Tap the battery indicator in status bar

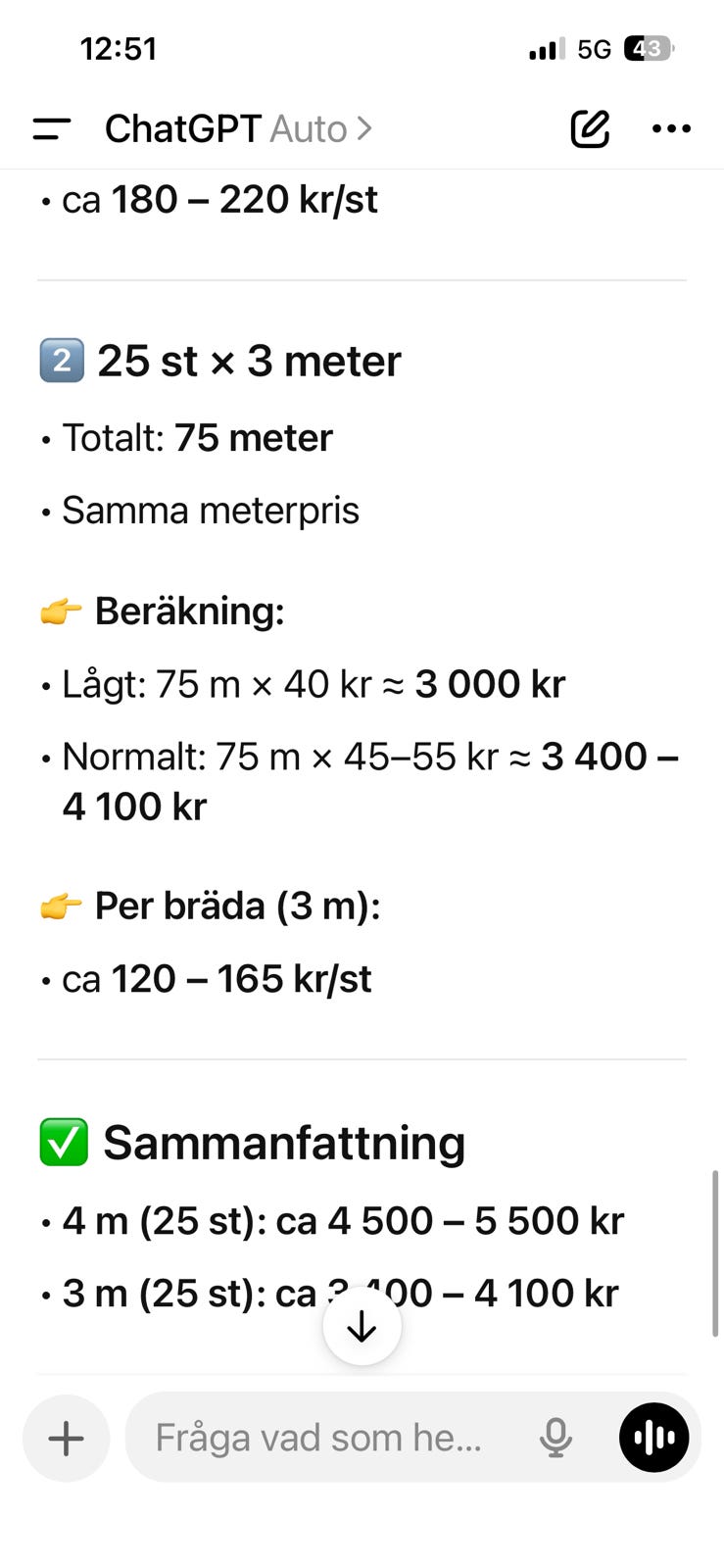(x=648, y=49)
